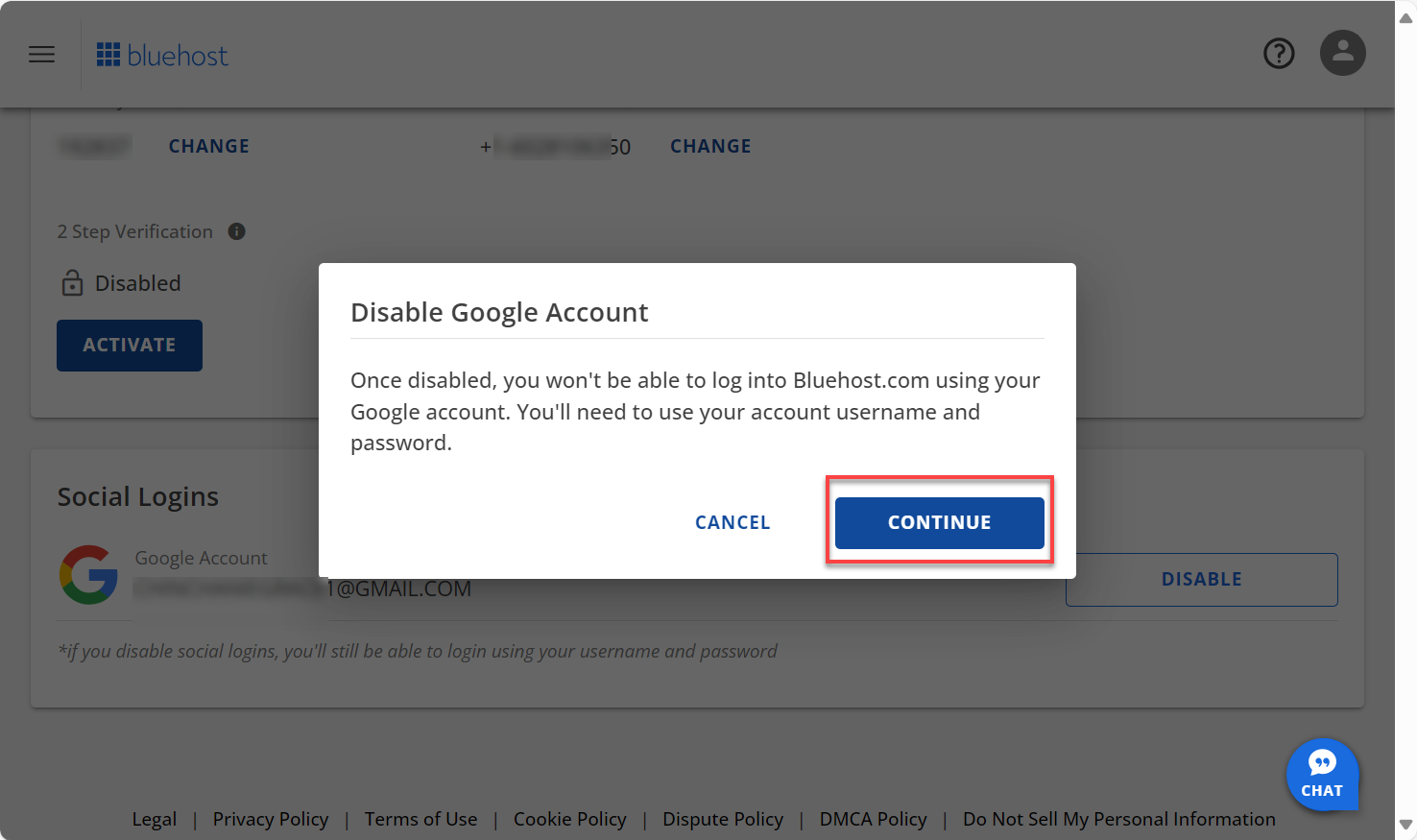The image size is (1417, 840).
Task: Click Continue in the dialog
Action: (x=939, y=522)
